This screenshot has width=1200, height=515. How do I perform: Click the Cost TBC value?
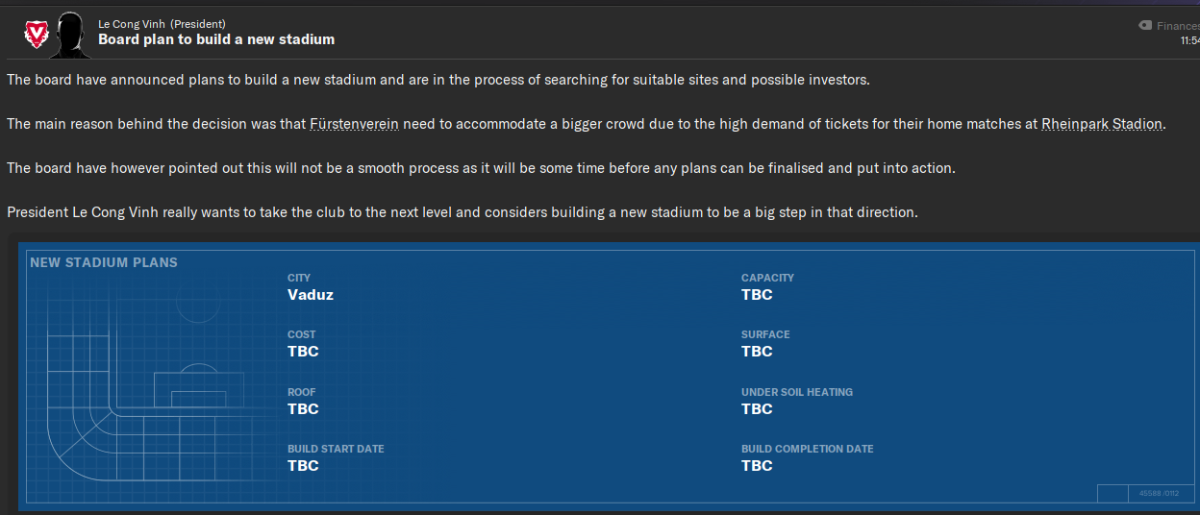303,352
